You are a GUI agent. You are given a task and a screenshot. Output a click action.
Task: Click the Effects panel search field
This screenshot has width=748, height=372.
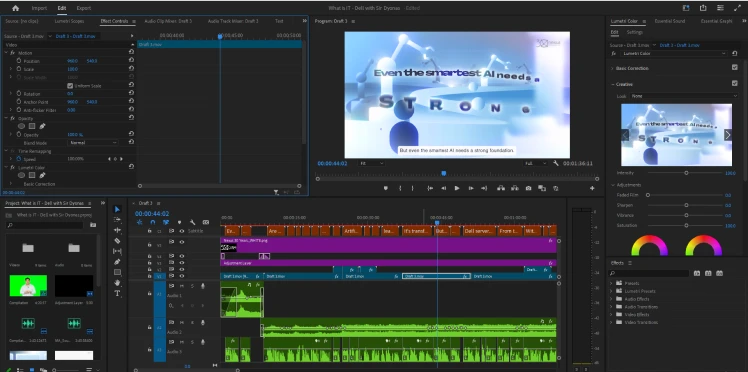(x=649, y=273)
